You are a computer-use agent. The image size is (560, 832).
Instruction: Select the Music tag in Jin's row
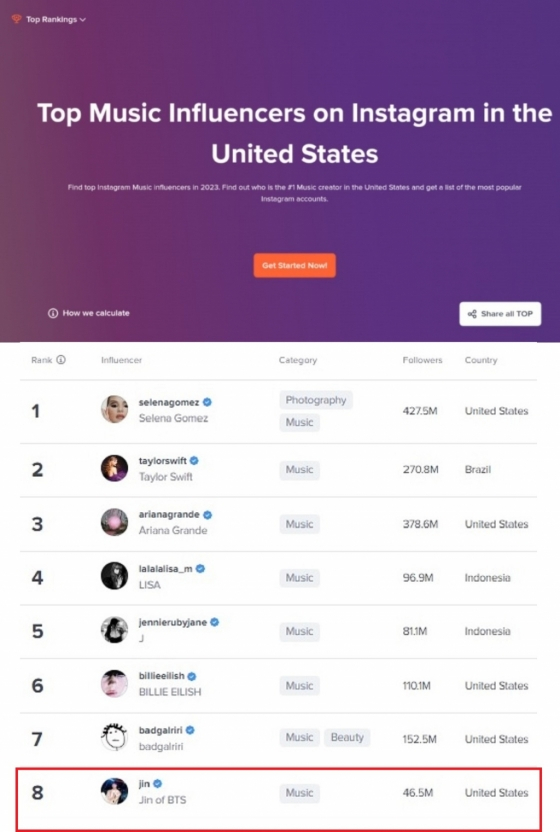[299, 793]
